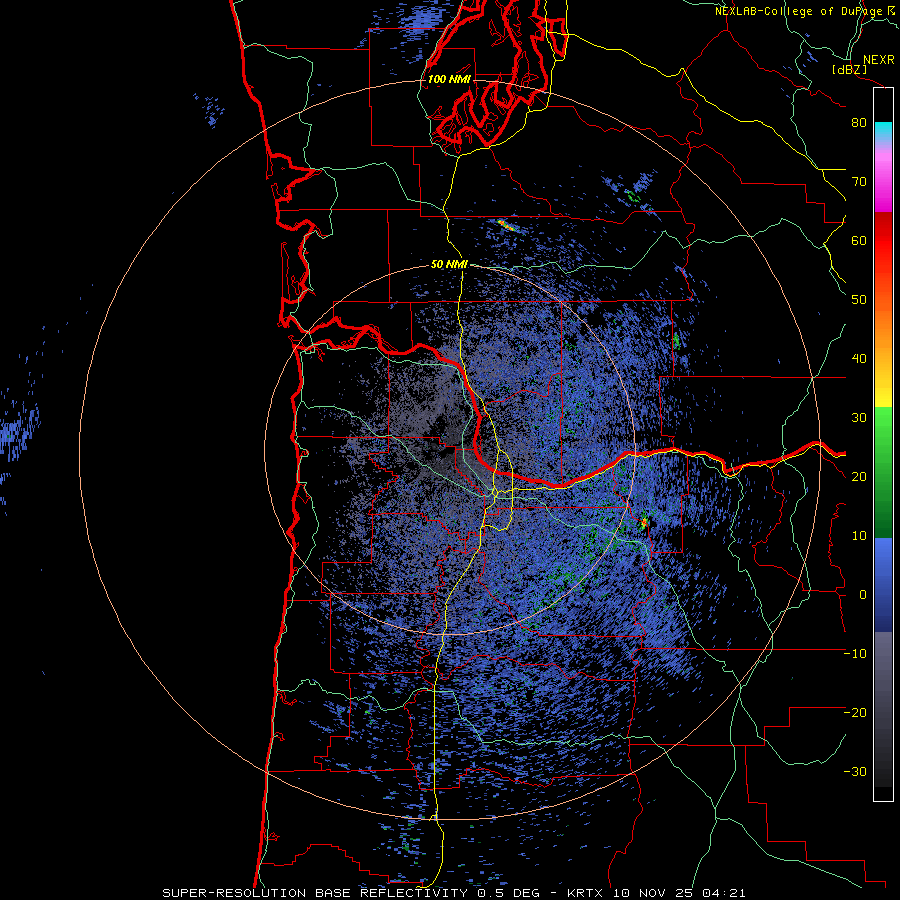Click the cyan segment of the color bar
Image resolution: width=900 pixels, height=900 pixels.
(883, 132)
